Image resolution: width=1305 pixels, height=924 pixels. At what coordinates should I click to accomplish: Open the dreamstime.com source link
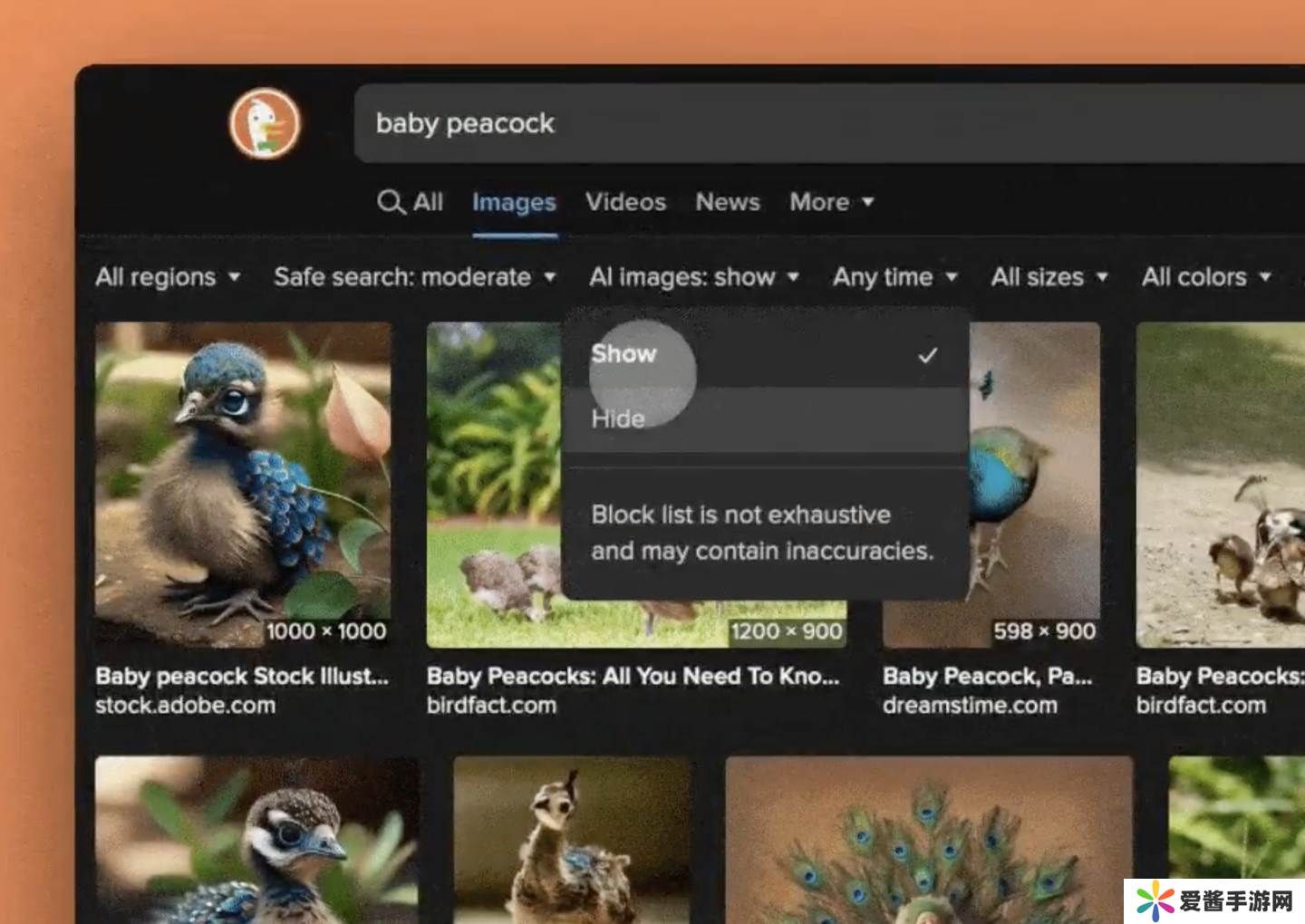[970, 706]
